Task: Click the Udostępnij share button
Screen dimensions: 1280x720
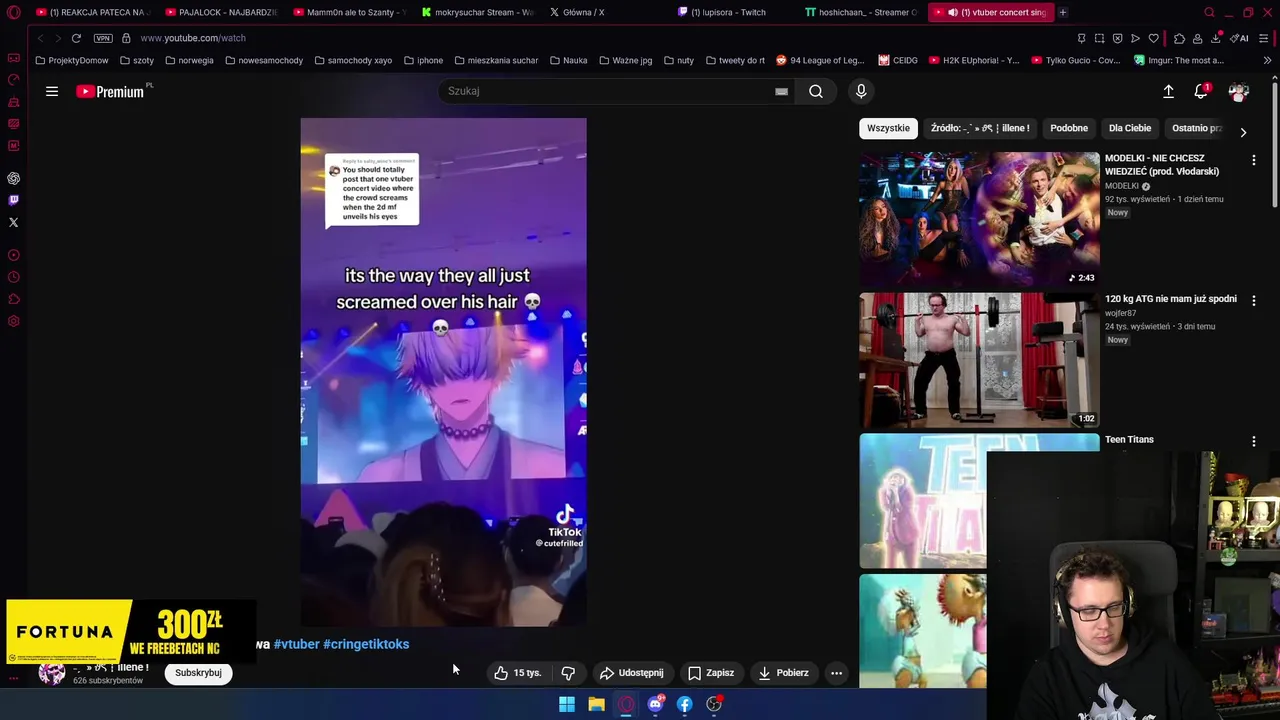Action: click(x=631, y=673)
